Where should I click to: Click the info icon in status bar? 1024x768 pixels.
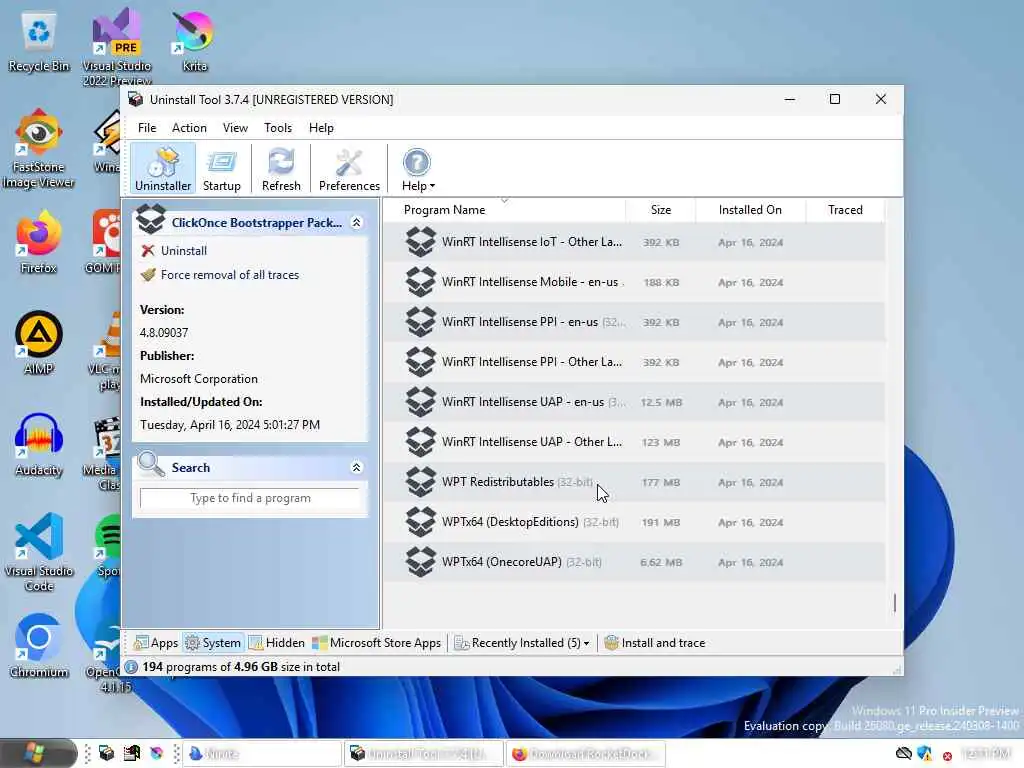tap(131, 667)
